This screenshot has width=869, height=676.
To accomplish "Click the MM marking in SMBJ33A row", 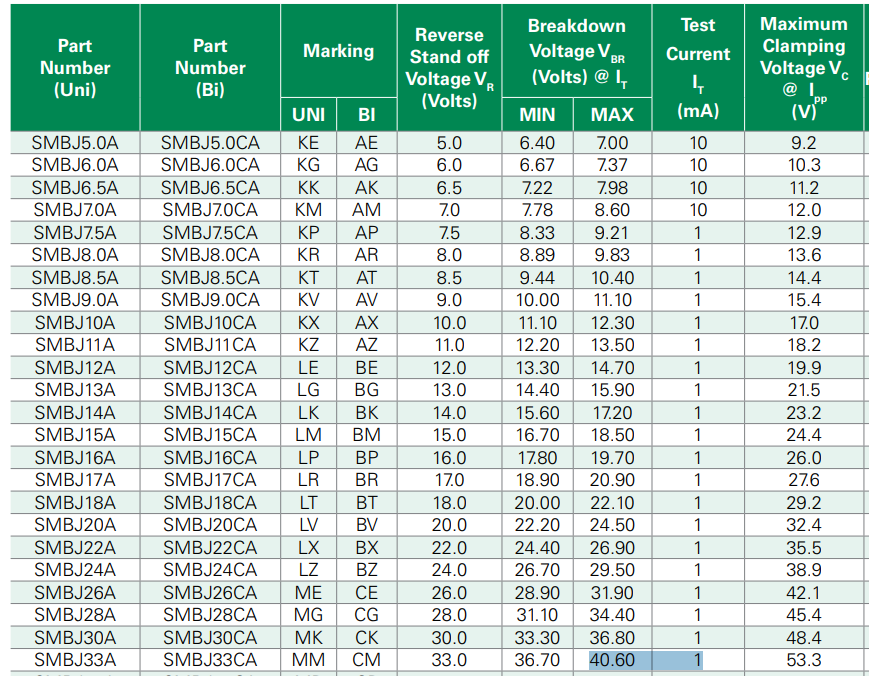I will coord(308,660).
